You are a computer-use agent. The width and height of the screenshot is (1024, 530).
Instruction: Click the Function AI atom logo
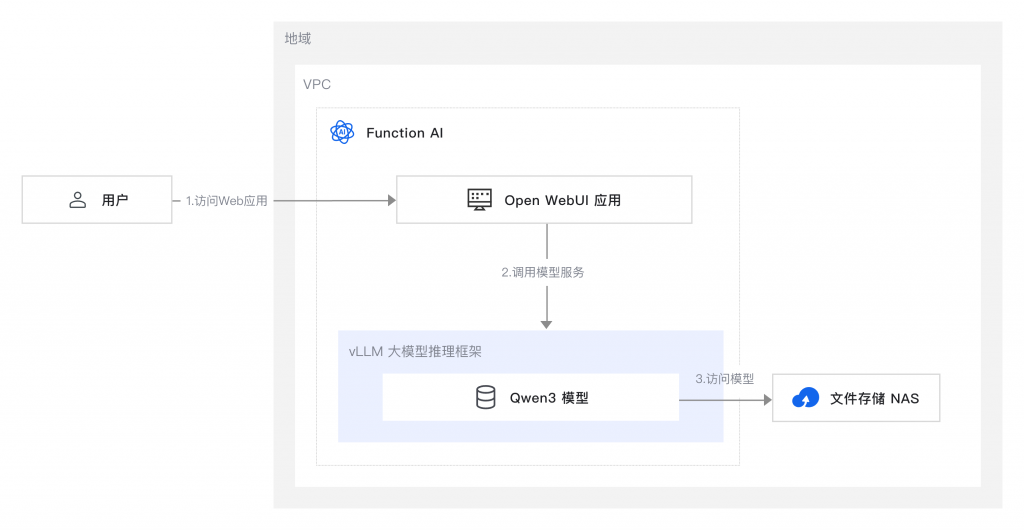click(x=342, y=132)
